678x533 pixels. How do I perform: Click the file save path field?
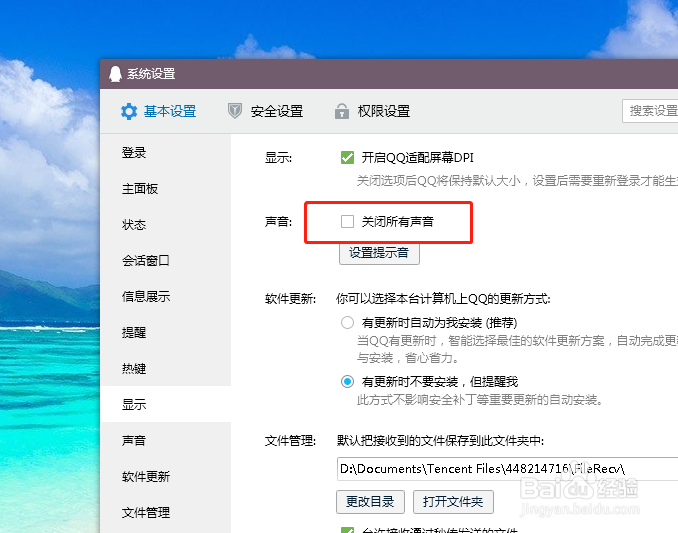507,469
